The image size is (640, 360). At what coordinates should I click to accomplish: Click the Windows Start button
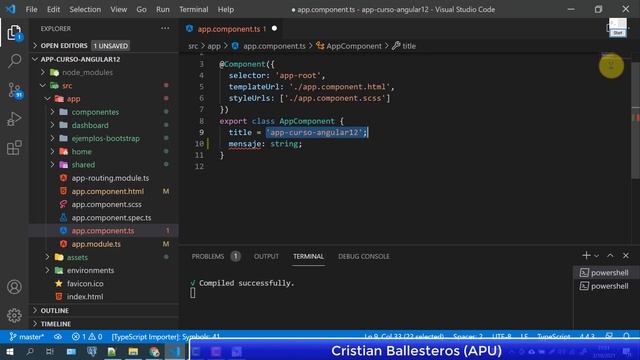coord(9,351)
